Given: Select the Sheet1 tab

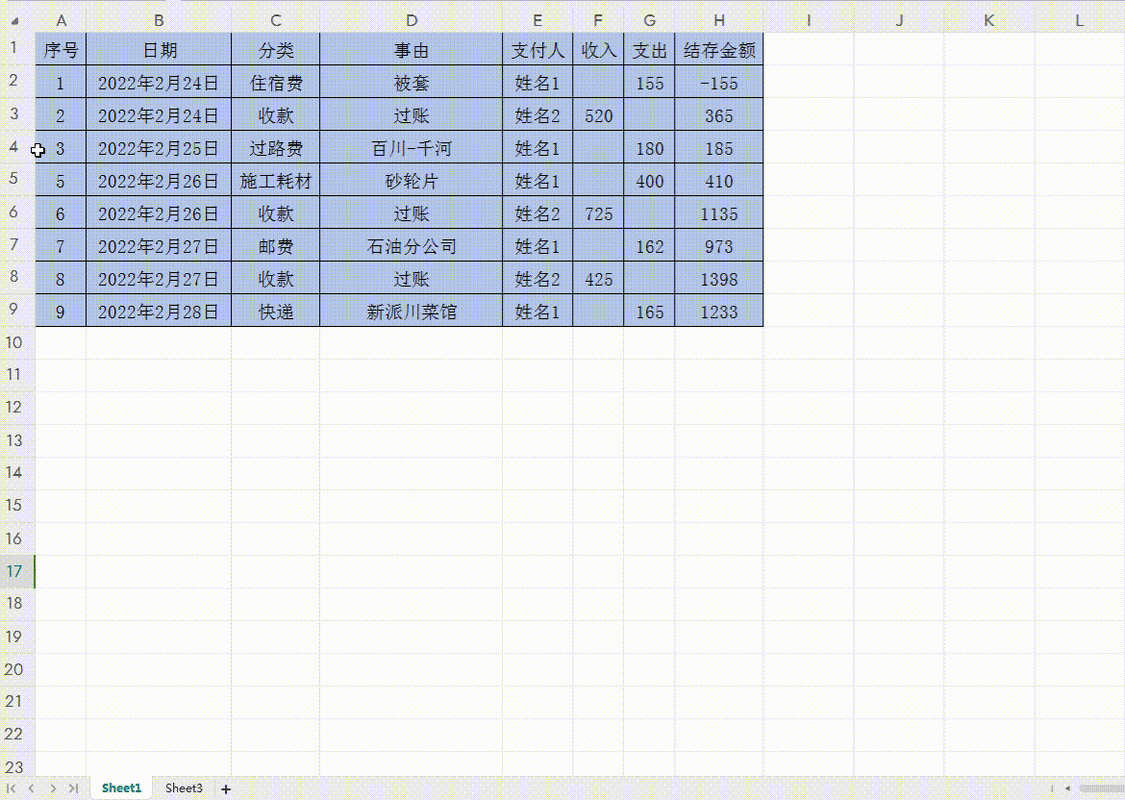Looking at the screenshot, I should [120, 788].
